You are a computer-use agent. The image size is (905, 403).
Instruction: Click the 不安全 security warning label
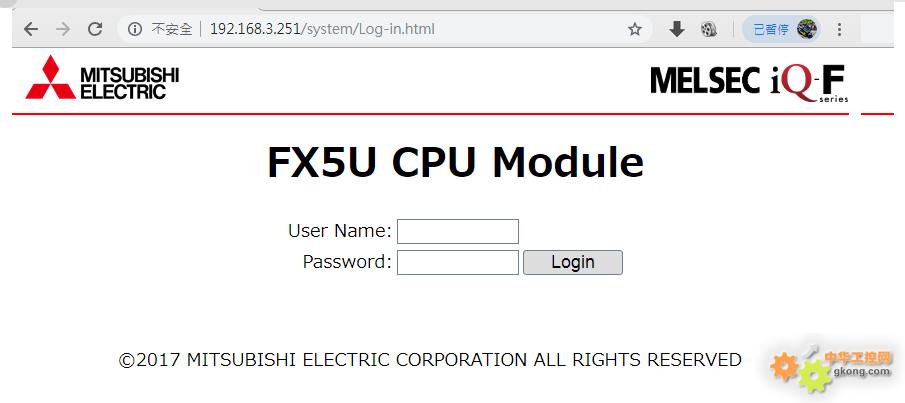tap(171, 29)
